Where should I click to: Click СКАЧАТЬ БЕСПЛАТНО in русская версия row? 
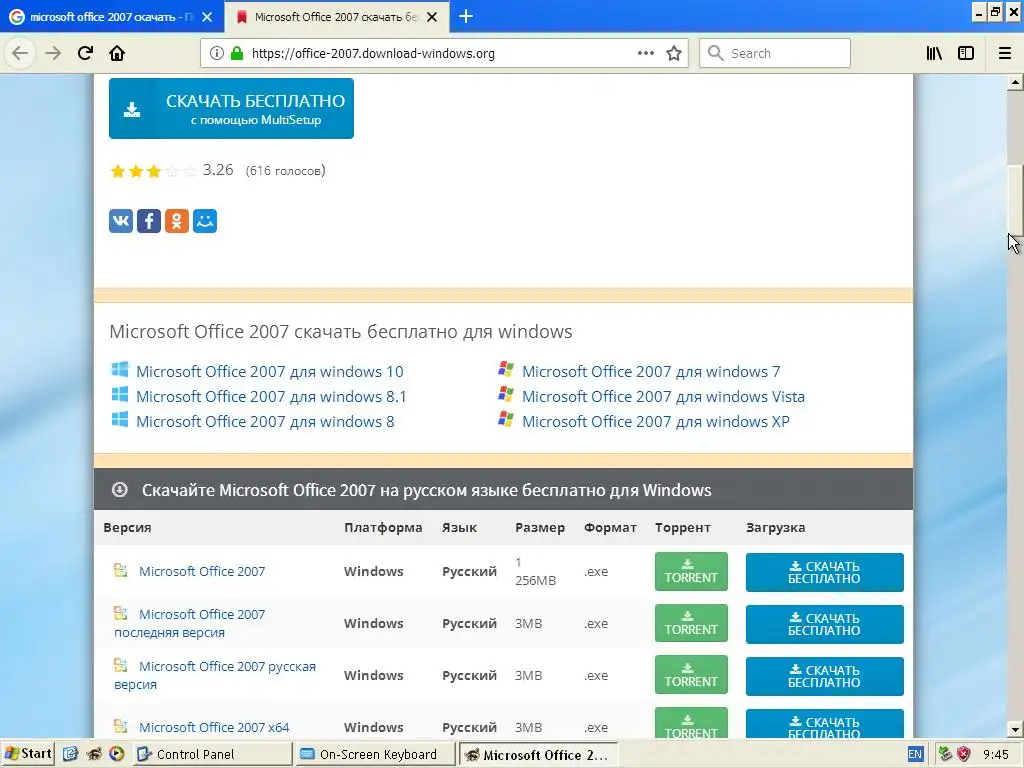pyautogui.click(x=825, y=676)
